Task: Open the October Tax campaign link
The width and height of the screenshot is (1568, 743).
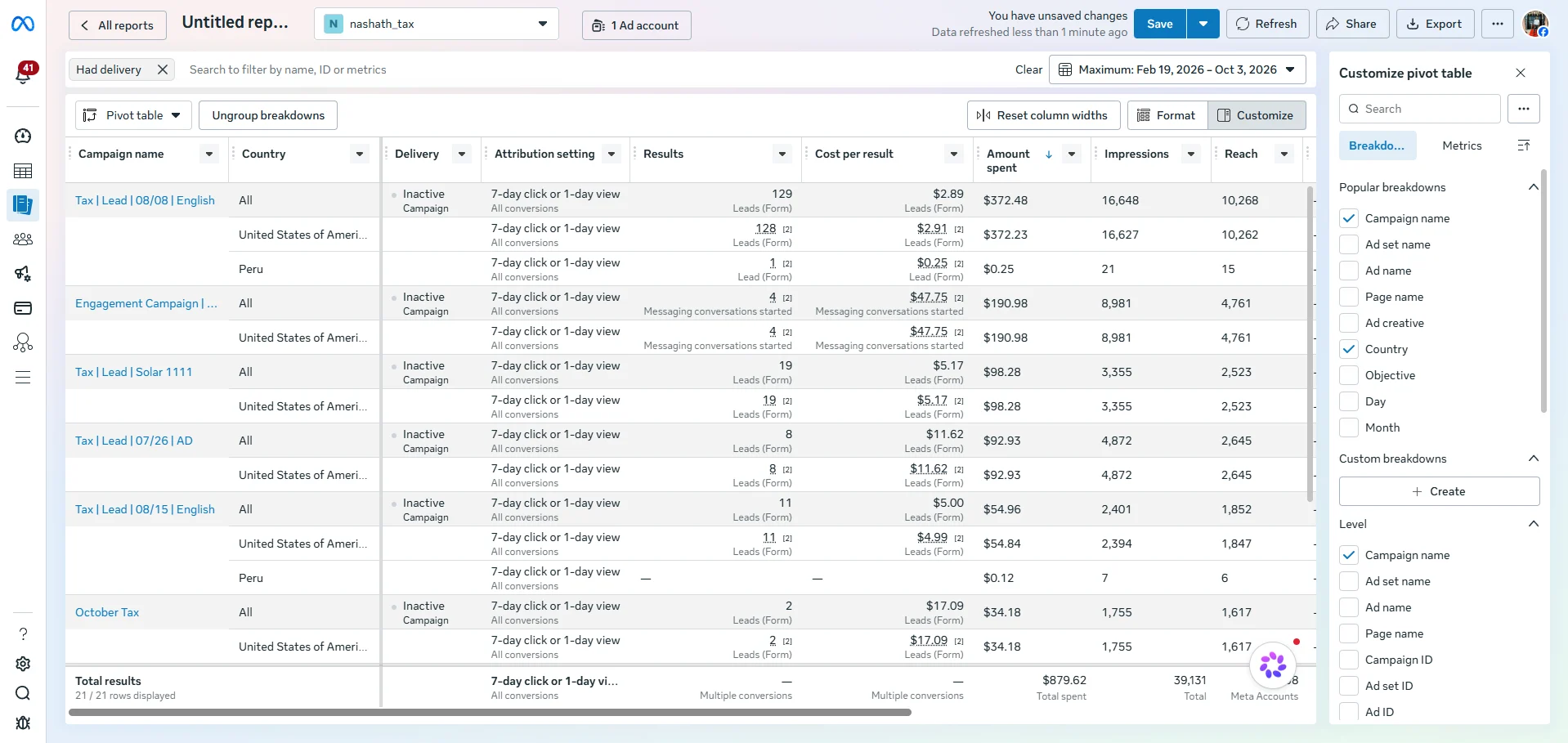Action: coord(107,612)
